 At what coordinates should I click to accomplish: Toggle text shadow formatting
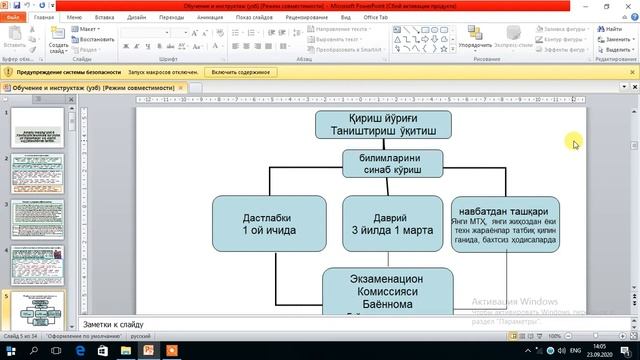click(x=159, y=47)
